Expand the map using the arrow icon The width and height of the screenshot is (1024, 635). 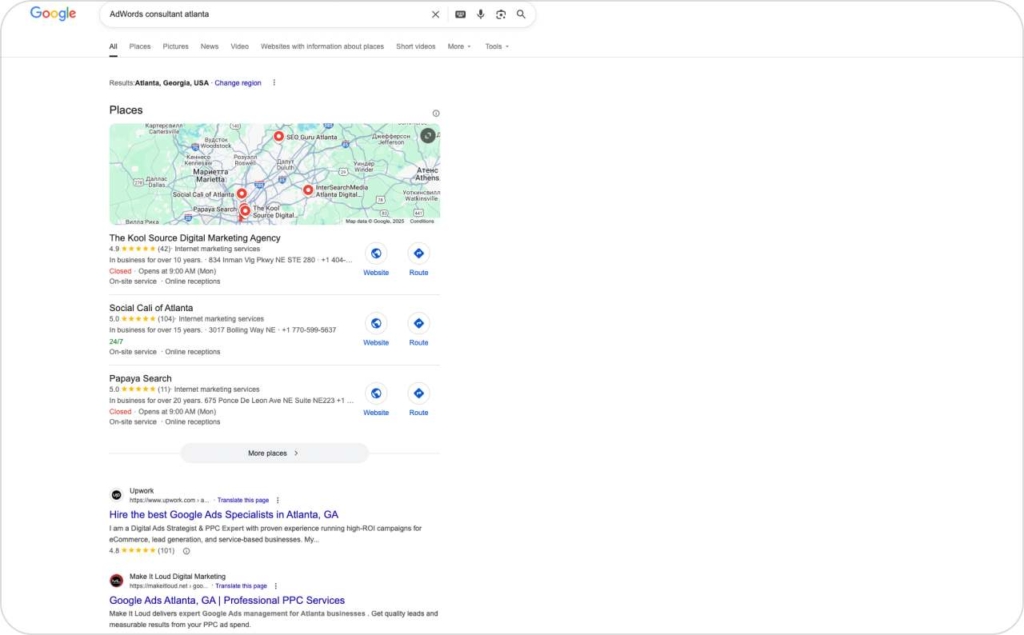pos(428,134)
